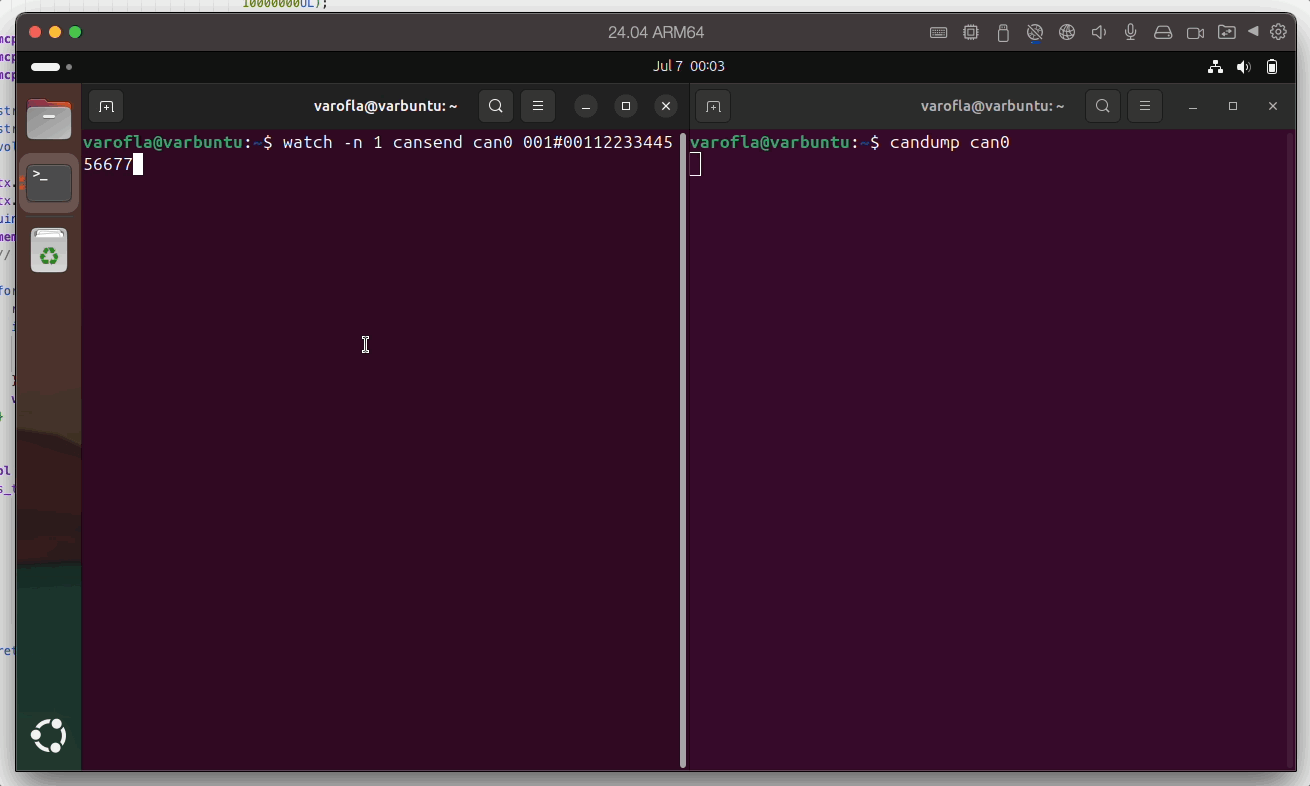Open the left terminal hamburger menu
Screen dimensions: 1310x786
538,106
